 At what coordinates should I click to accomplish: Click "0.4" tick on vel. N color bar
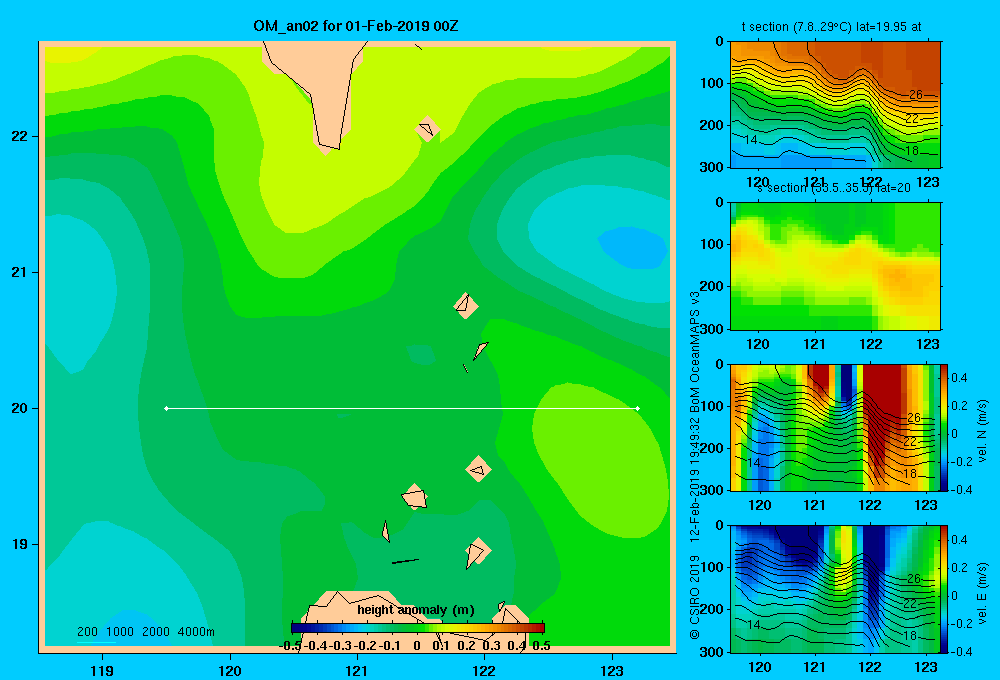point(959,378)
